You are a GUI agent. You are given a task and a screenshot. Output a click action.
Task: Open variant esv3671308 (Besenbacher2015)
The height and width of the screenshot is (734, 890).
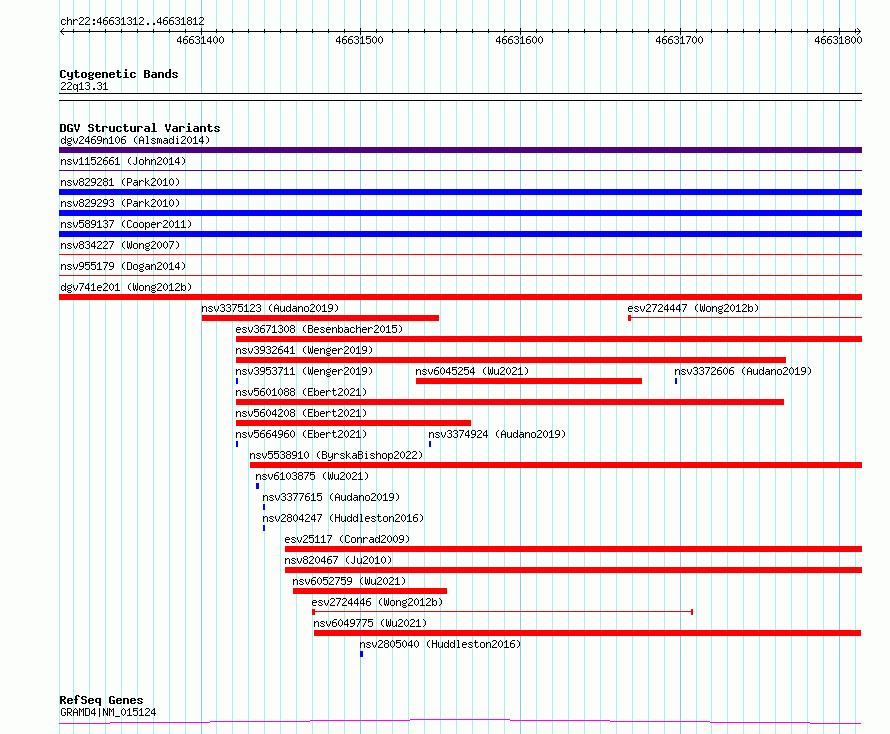[x=319, y=329]
